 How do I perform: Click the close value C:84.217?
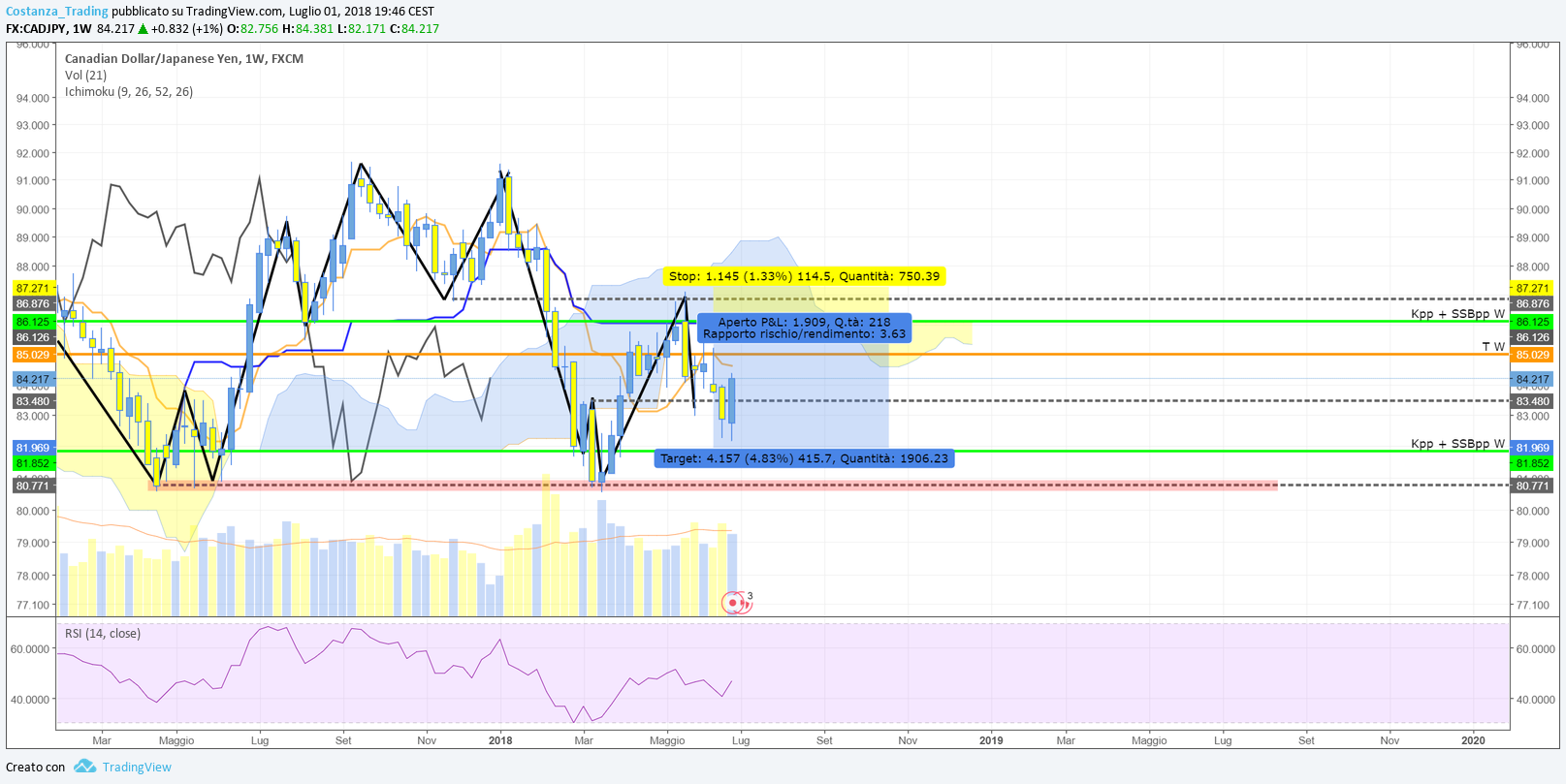[x=414, y=29]
